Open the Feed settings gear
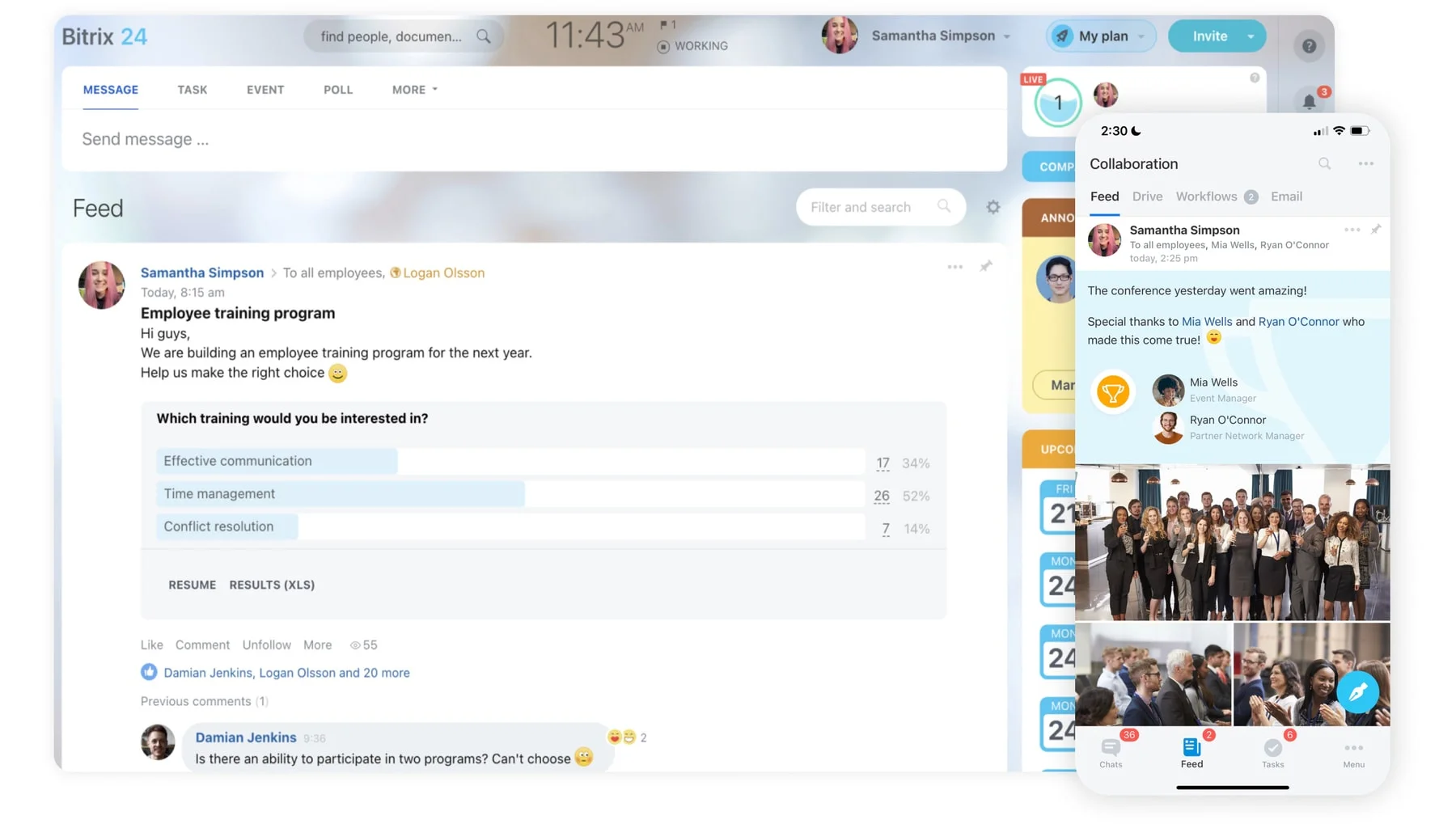Viewport: 1456px width, 824px height. 993,207
